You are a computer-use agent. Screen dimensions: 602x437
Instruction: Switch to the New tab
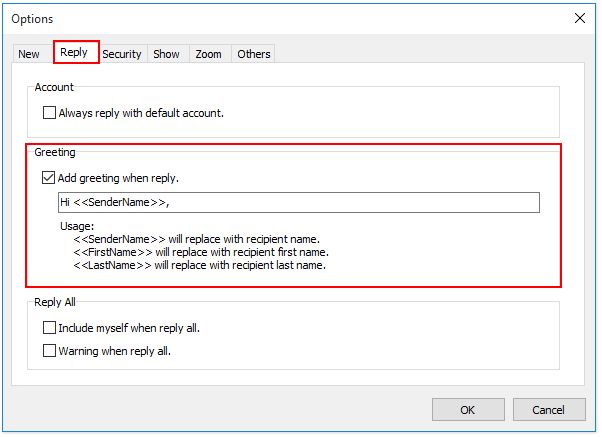coord(29,54)
